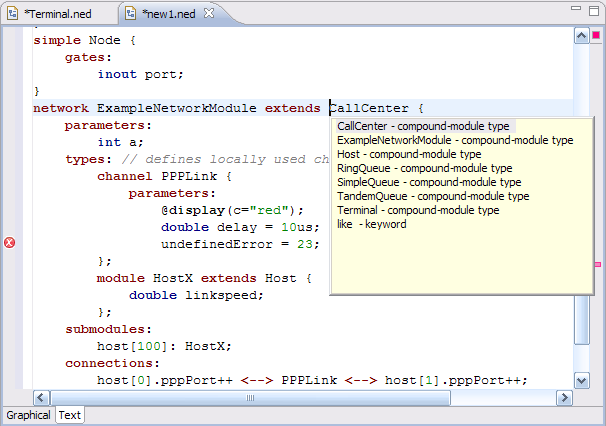Viewport: 606px width, 426px height.
Task: Click the horizontal scrollbar thumb
Action: 250,397
